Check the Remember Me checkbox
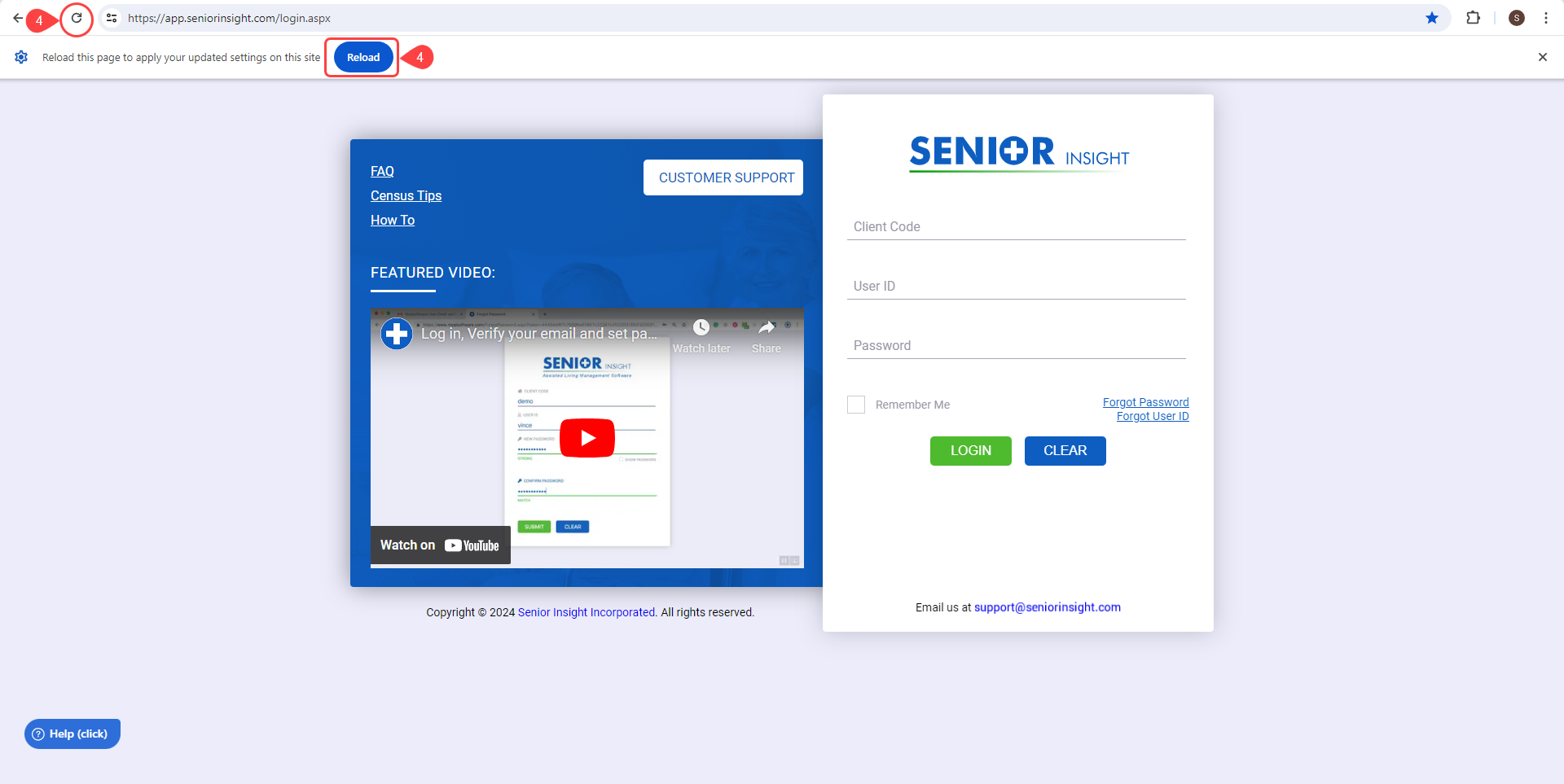 tap(856, 405)
